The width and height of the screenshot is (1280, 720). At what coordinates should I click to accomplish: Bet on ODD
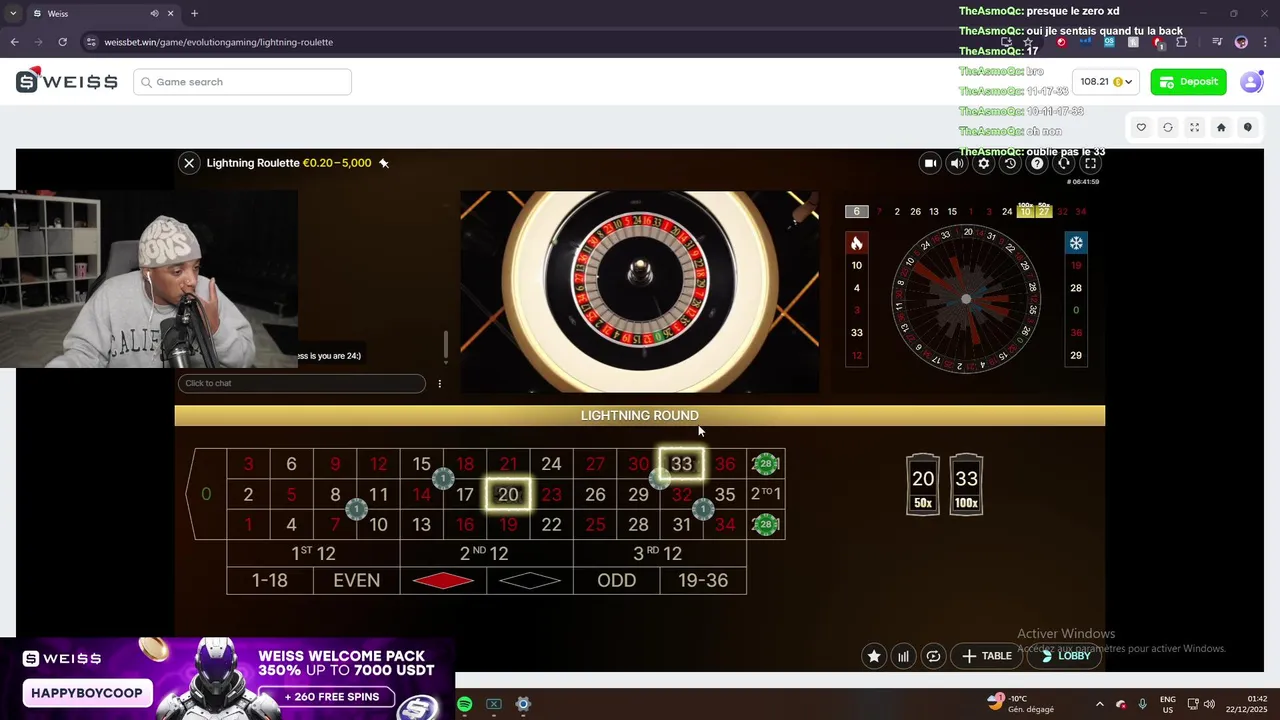[616, 580]
